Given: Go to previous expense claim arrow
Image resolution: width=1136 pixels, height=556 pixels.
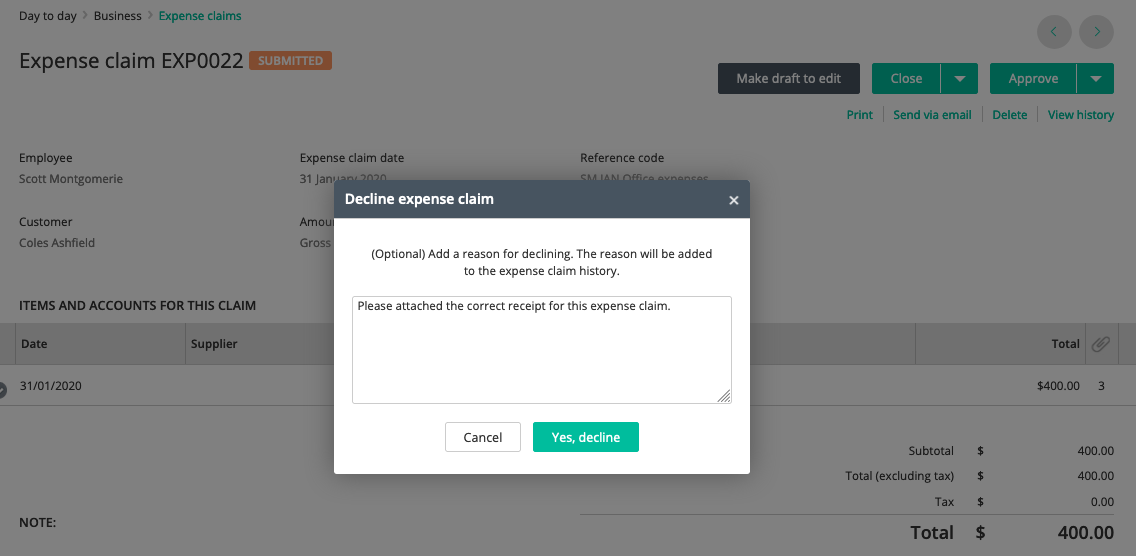Looking at the screenshot, I should point(1054,31).
